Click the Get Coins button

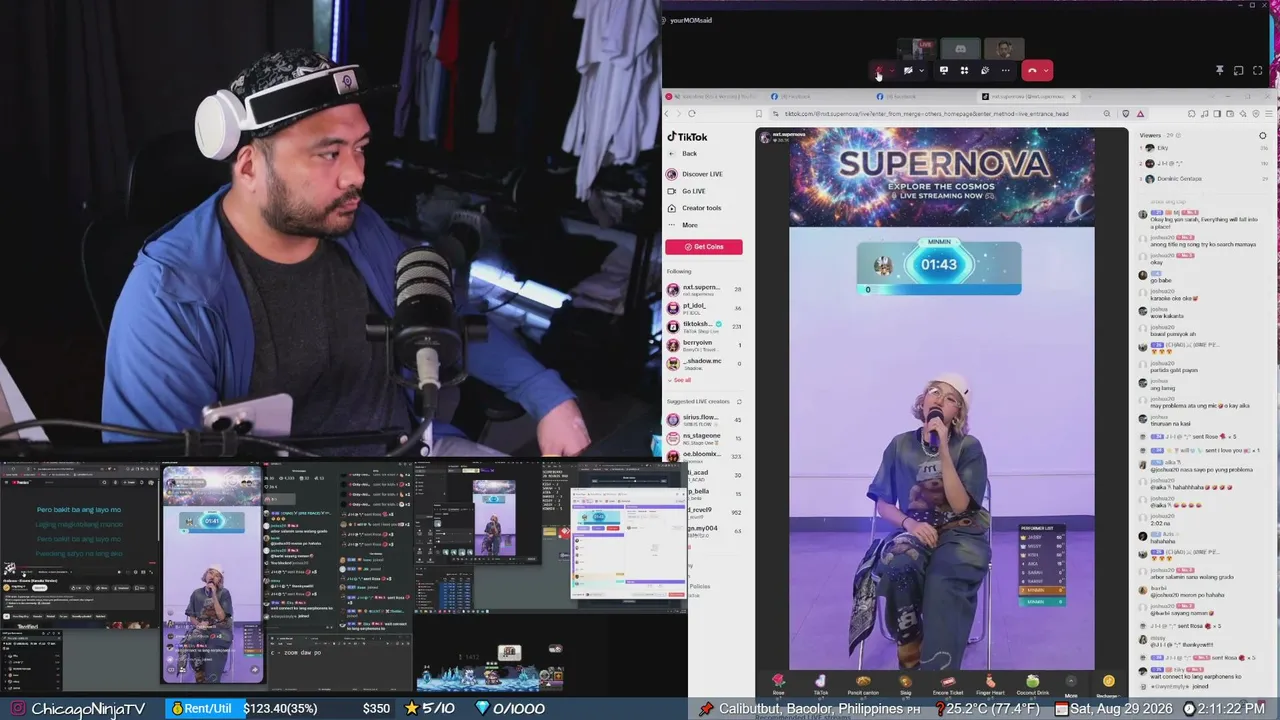(x=704, y=247)
